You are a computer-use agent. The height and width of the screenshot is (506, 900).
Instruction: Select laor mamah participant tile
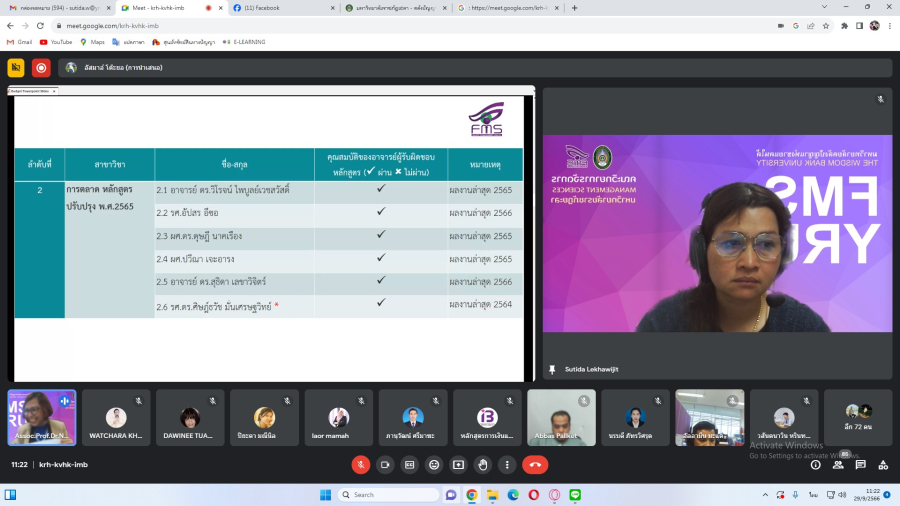[x=339, y=418]
